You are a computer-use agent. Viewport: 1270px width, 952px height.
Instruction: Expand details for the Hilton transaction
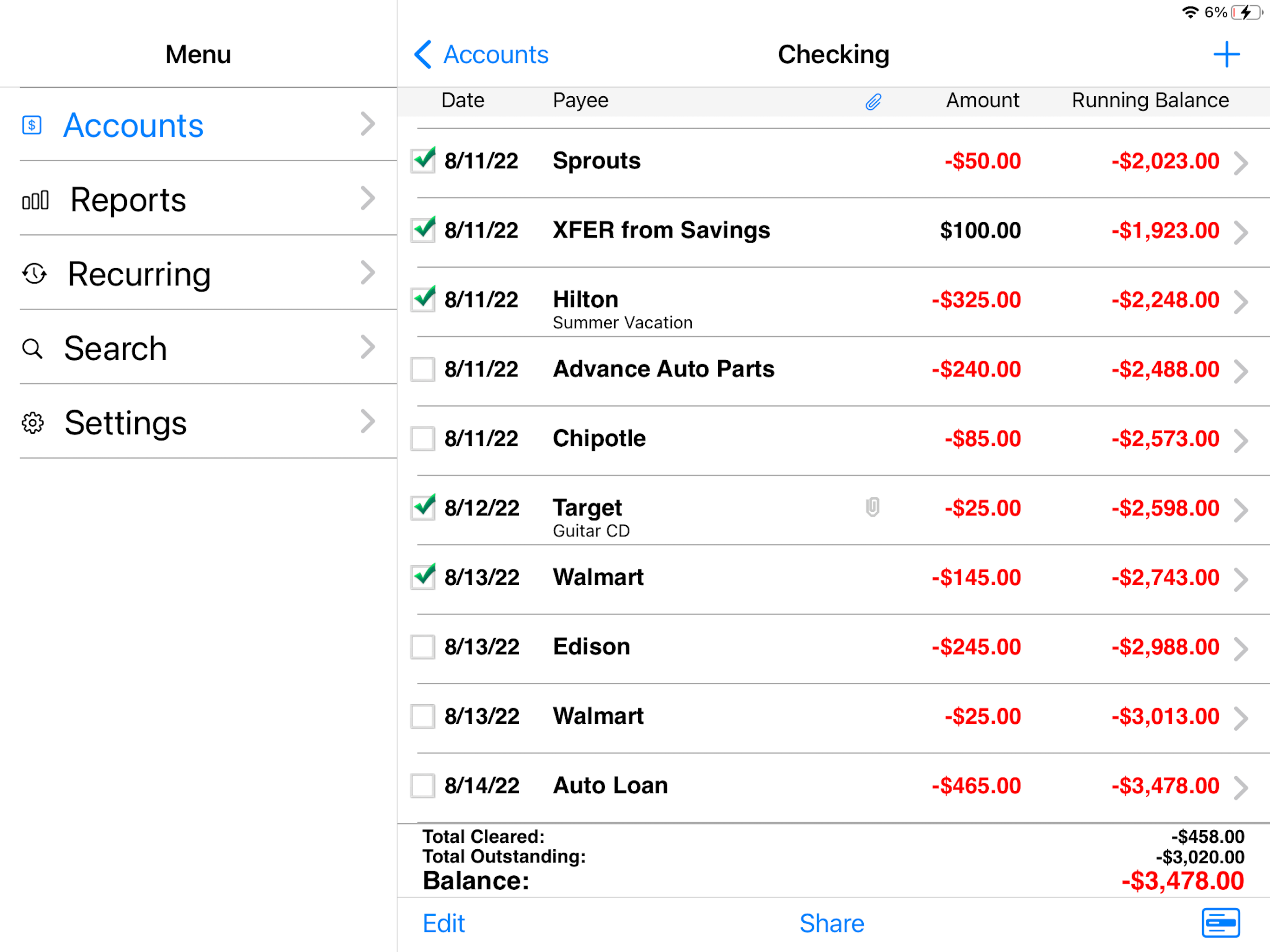1241,303
